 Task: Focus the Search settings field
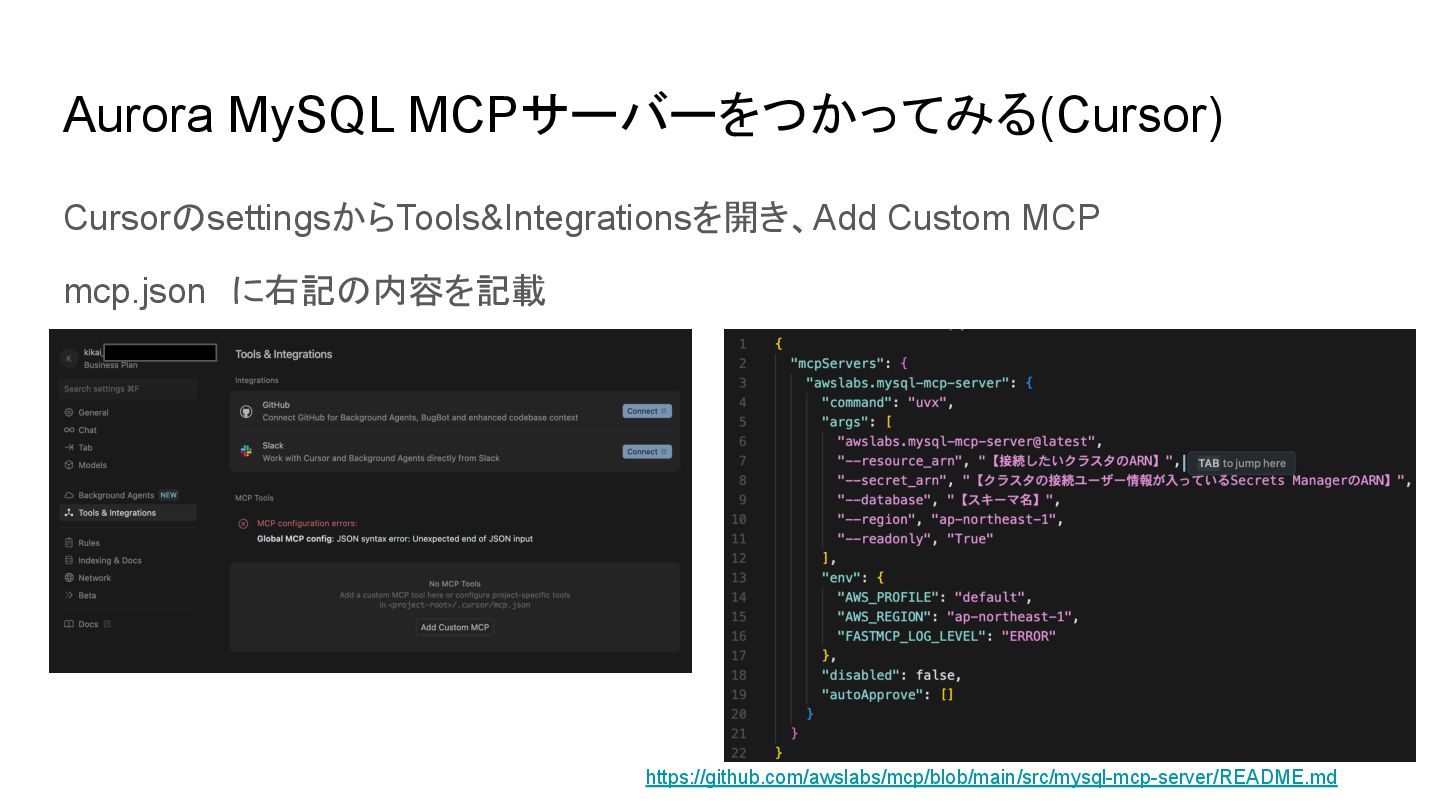(x=128, y=389)
